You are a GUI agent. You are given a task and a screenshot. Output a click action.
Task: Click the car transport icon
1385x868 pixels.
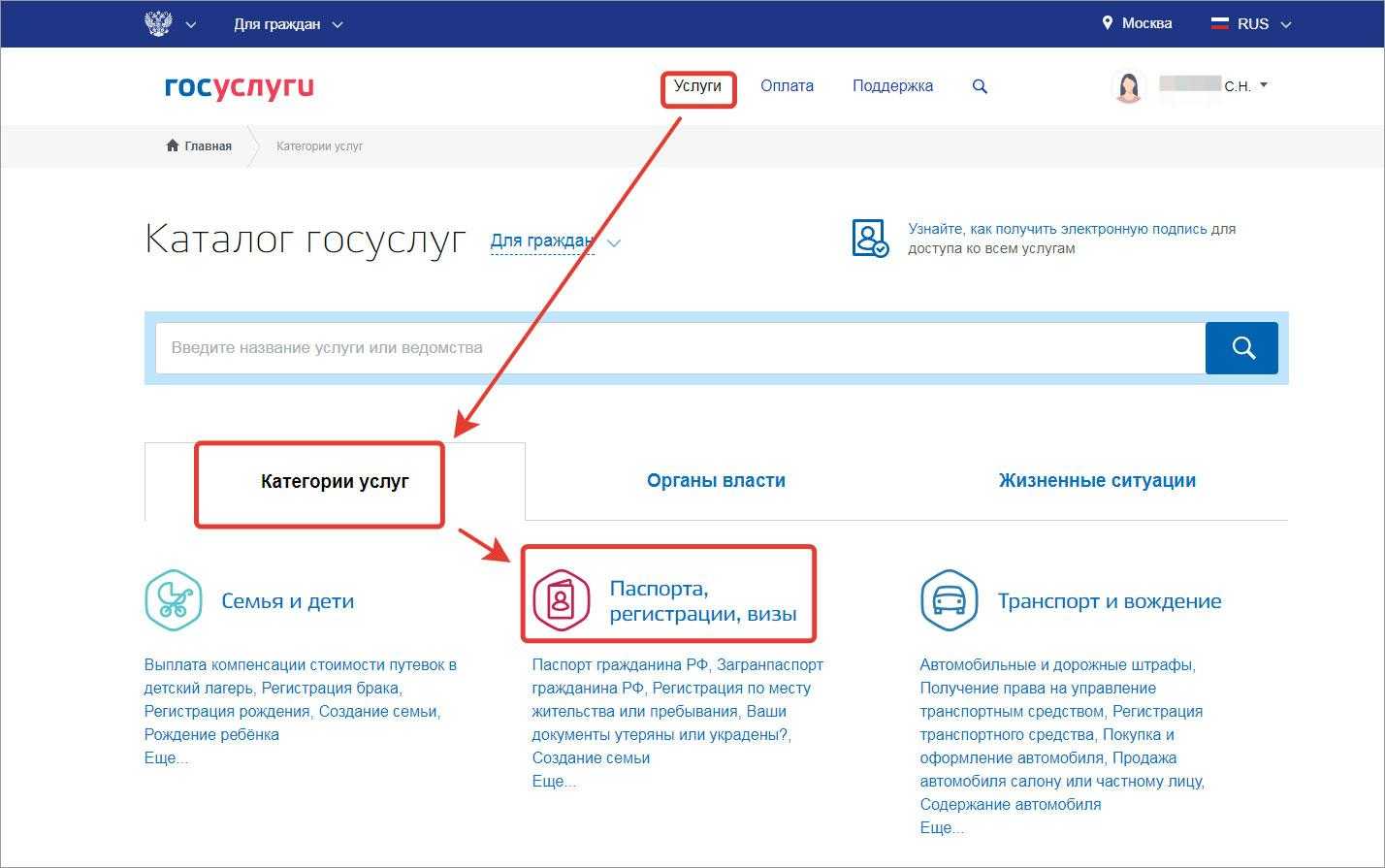949,600
